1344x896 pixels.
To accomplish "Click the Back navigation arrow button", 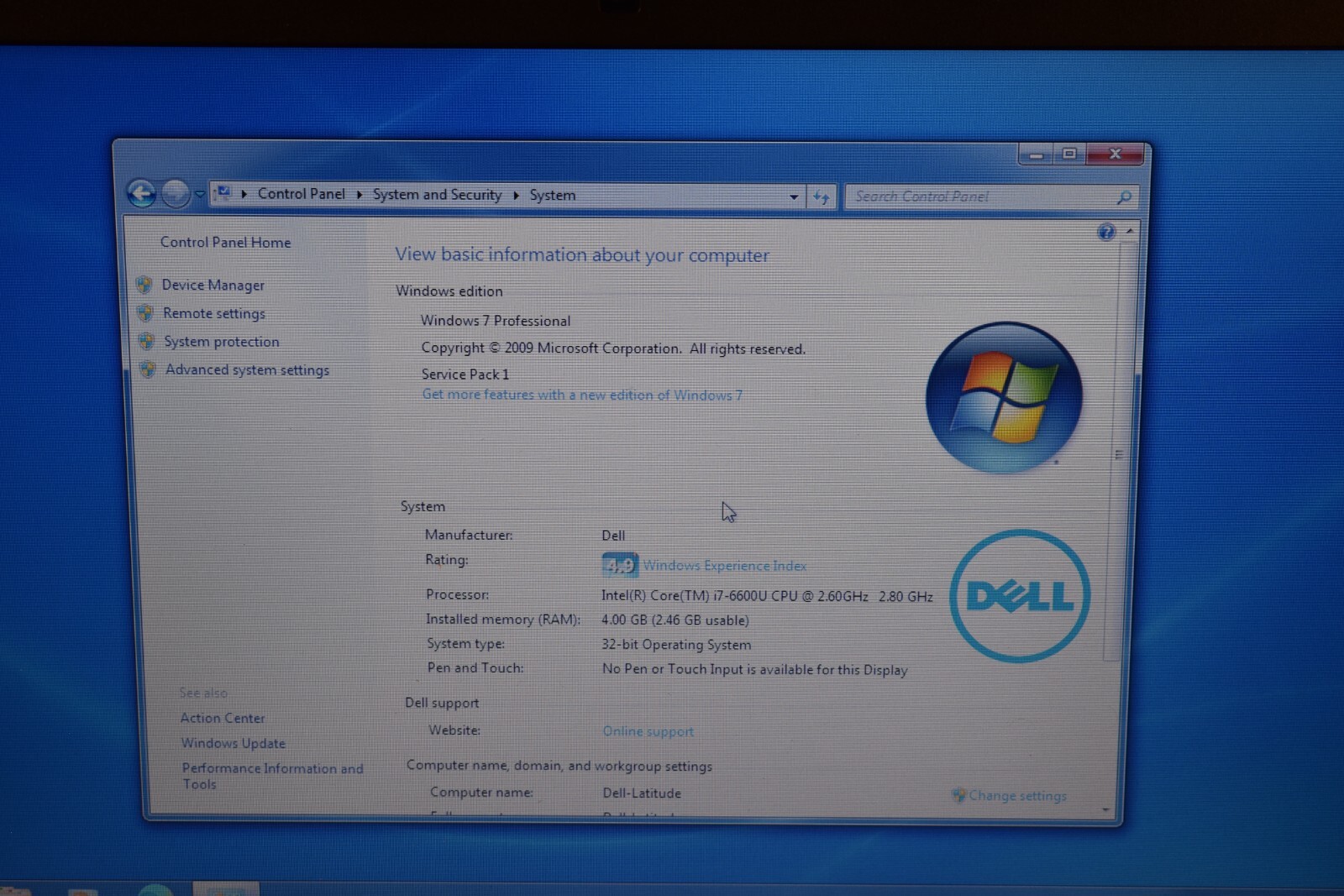I will pos(142,194).
